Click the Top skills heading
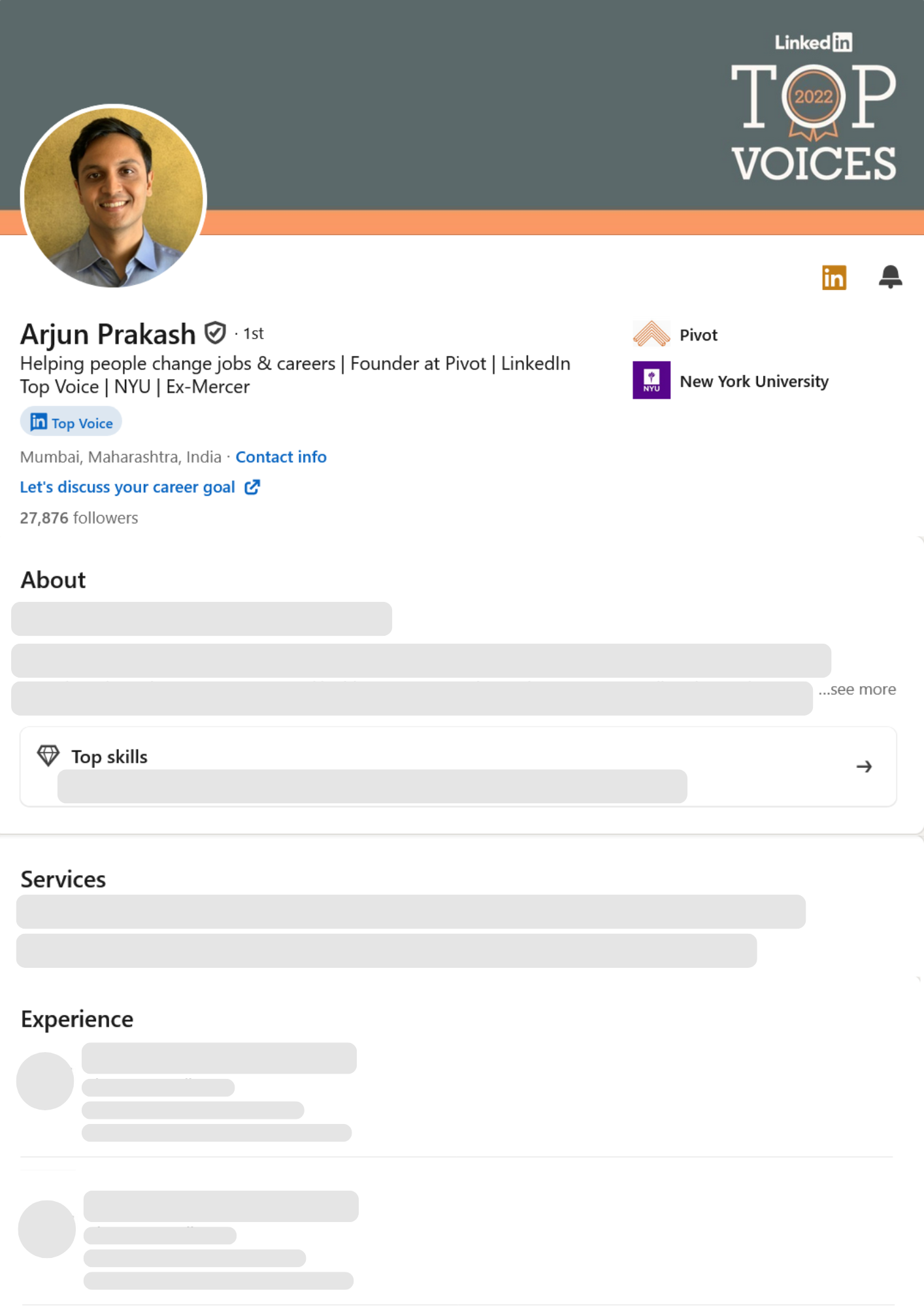Viewport: 924px width, 1307px height. [x=110, y=757]
